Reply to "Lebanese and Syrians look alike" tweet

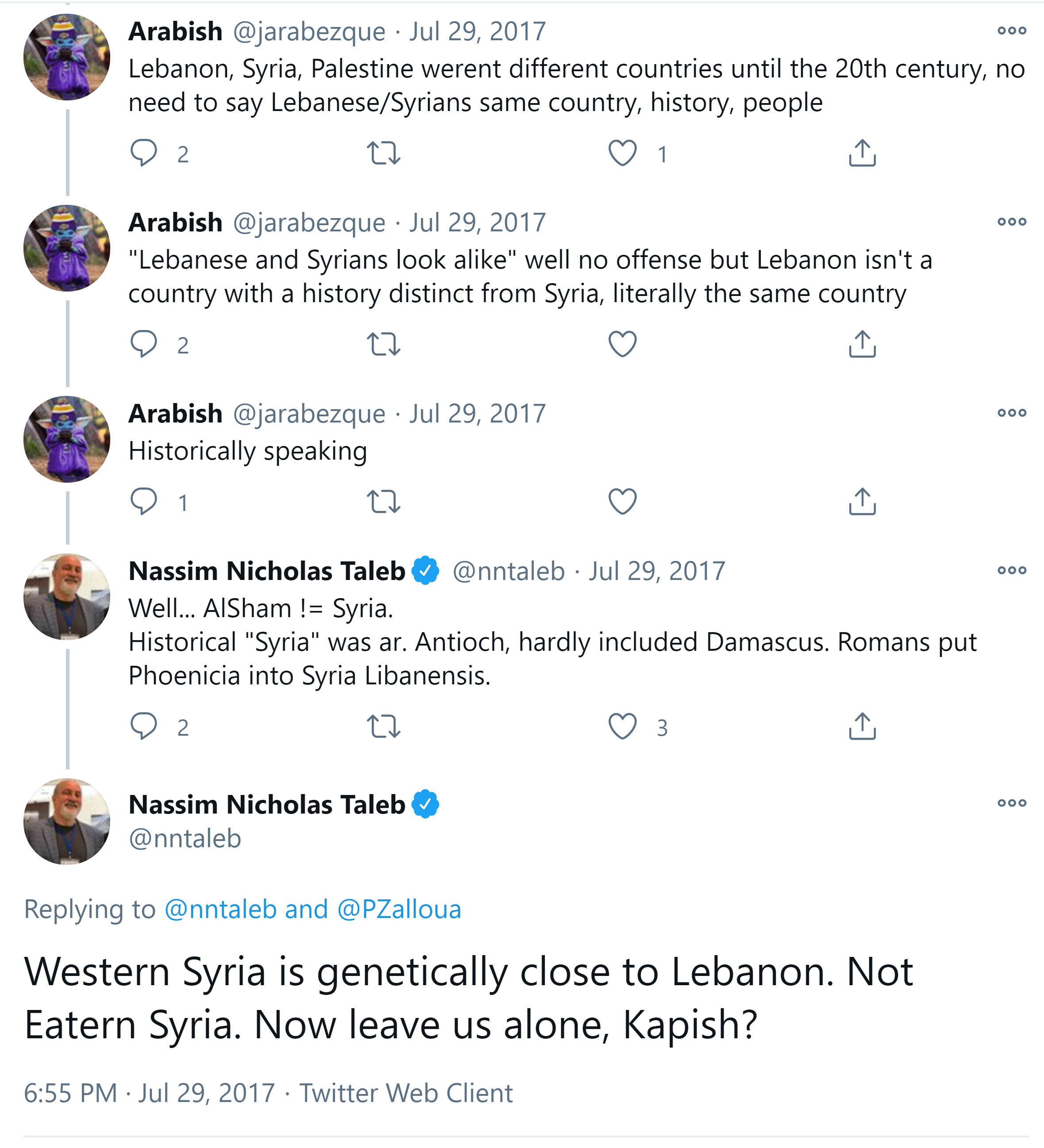click(x=143, y=344)
